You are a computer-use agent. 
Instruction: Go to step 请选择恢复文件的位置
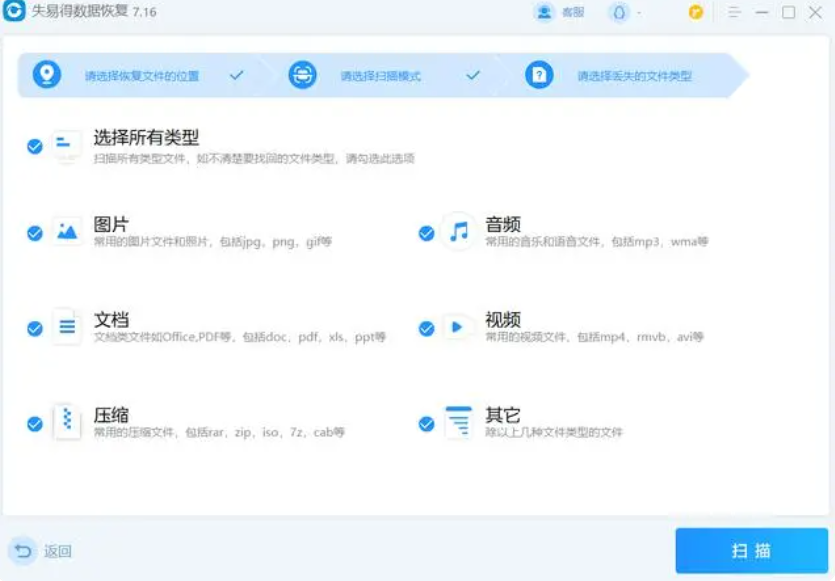pyautogui.click(x=140, y=76)
